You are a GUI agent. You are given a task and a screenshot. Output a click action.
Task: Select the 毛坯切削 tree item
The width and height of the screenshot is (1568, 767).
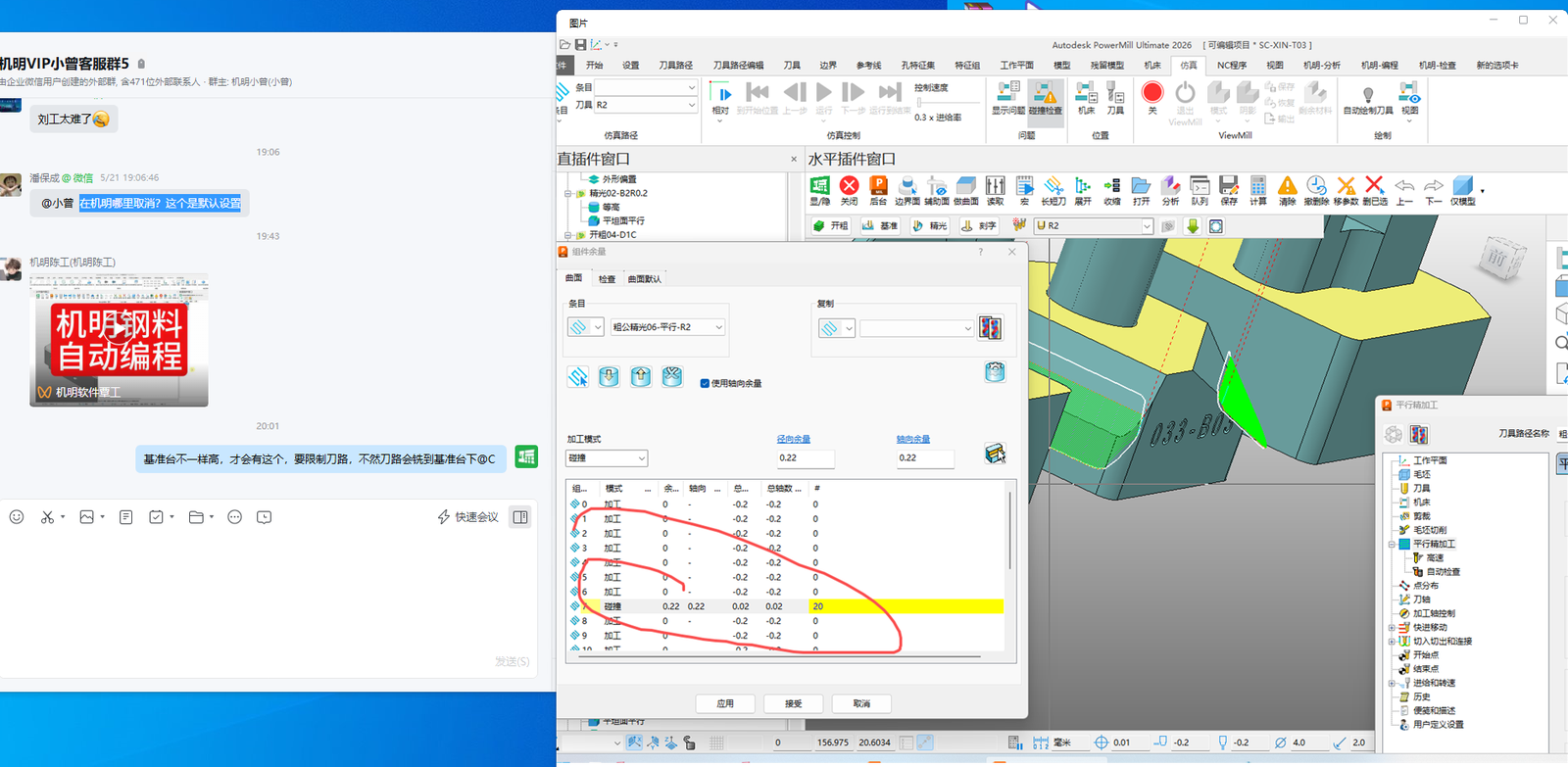[1430, 530]
